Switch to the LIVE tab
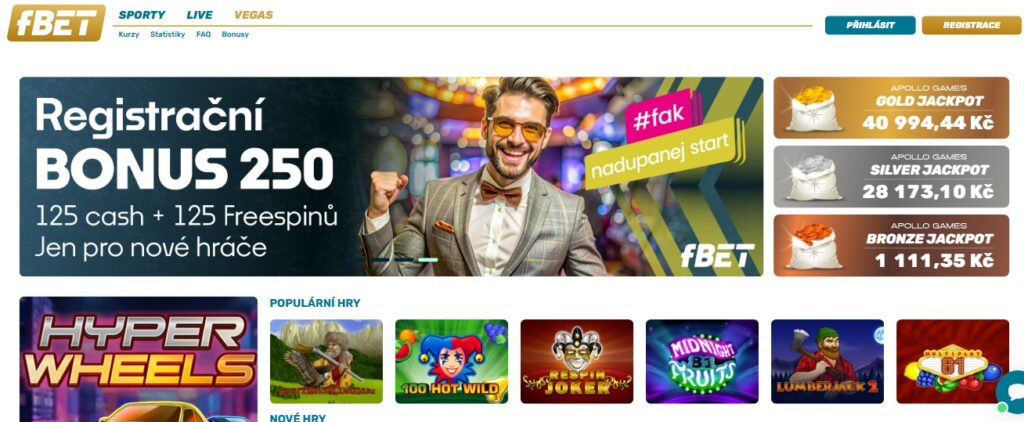Image resolution: width=1024 pixels, height=422 pixels. coord(200,15)
